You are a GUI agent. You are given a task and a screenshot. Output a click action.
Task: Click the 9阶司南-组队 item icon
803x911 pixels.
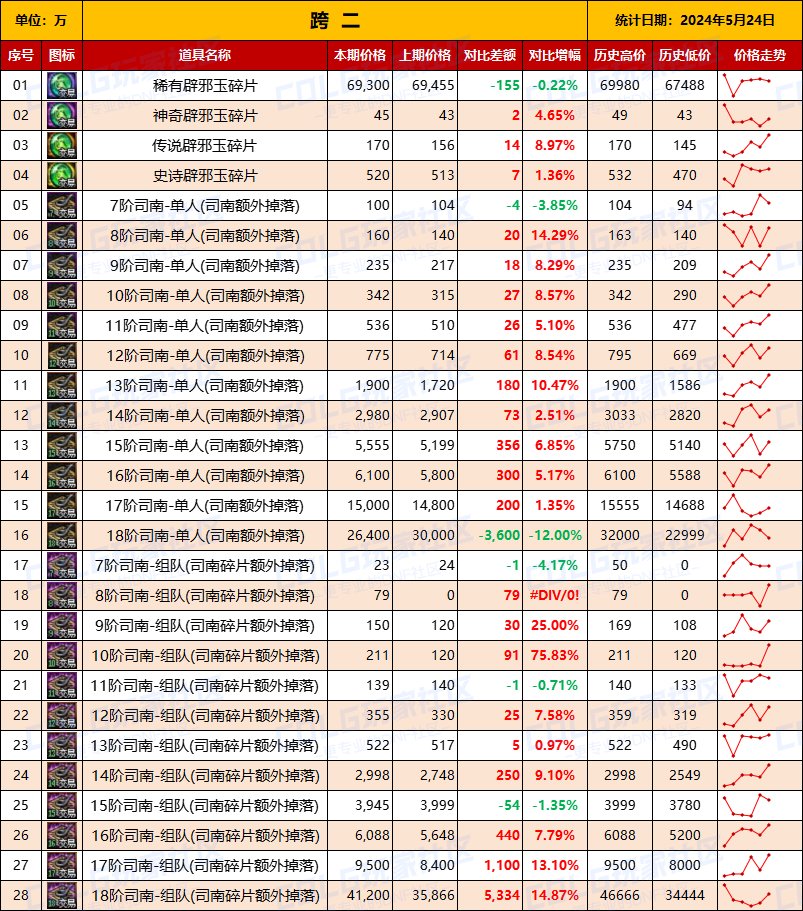pyautogui.click(x=62, y=626)
